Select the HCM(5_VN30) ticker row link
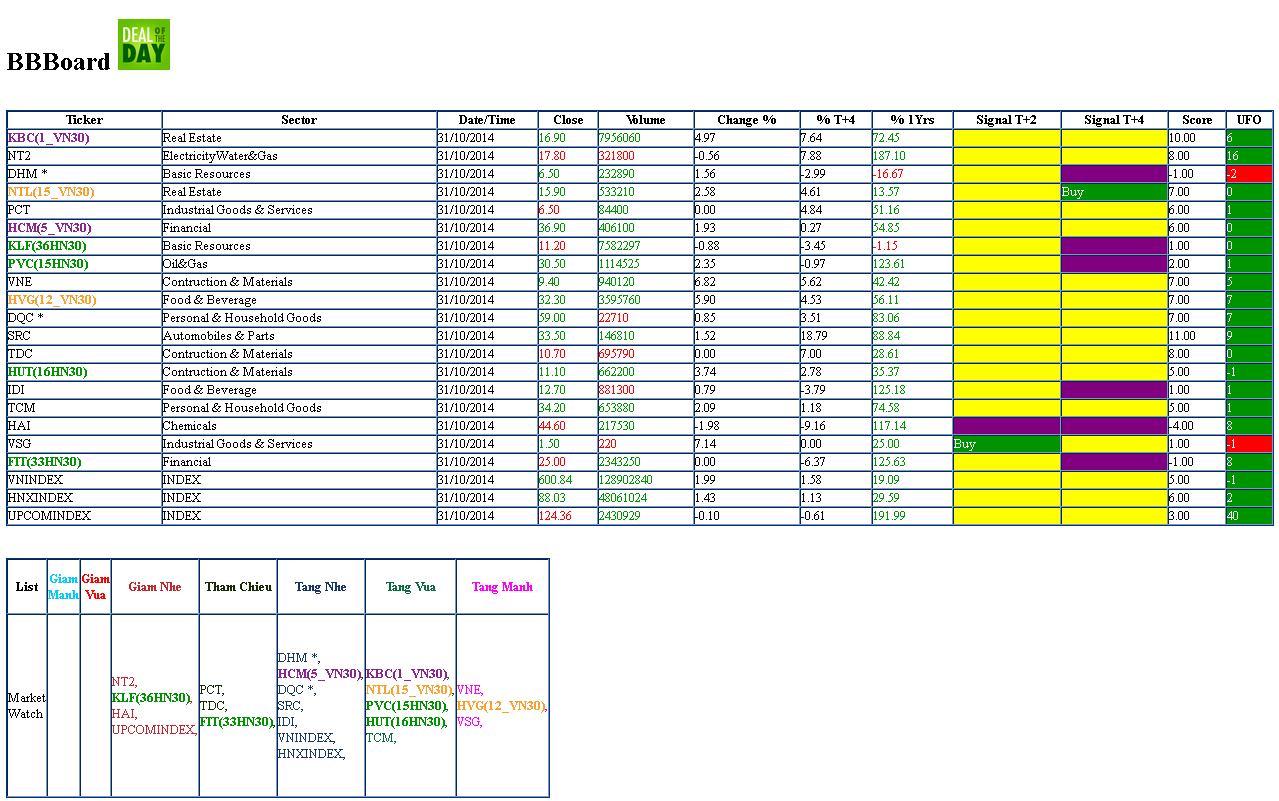This screenshot has width=1279, height=801. point(49,228)
